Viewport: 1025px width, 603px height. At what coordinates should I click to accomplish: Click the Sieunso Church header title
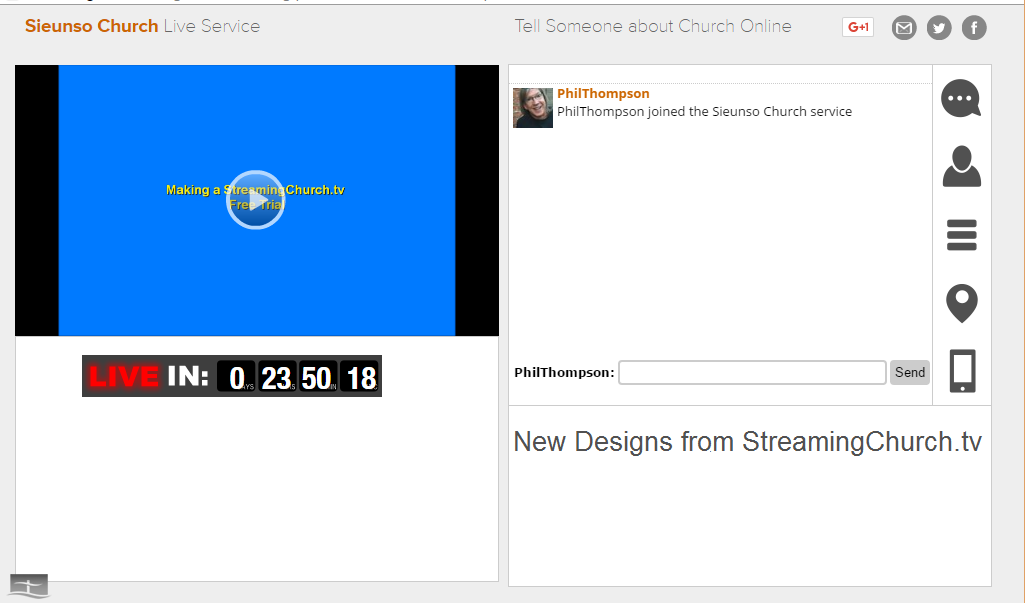[x=91, y=26]
